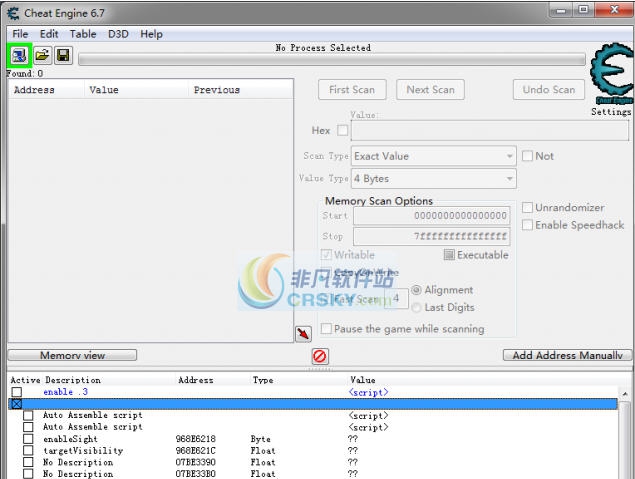This screenshot has height=479, width=635.
Task: Click the Cheat Engine title bar icon
Action: [12, 11]
